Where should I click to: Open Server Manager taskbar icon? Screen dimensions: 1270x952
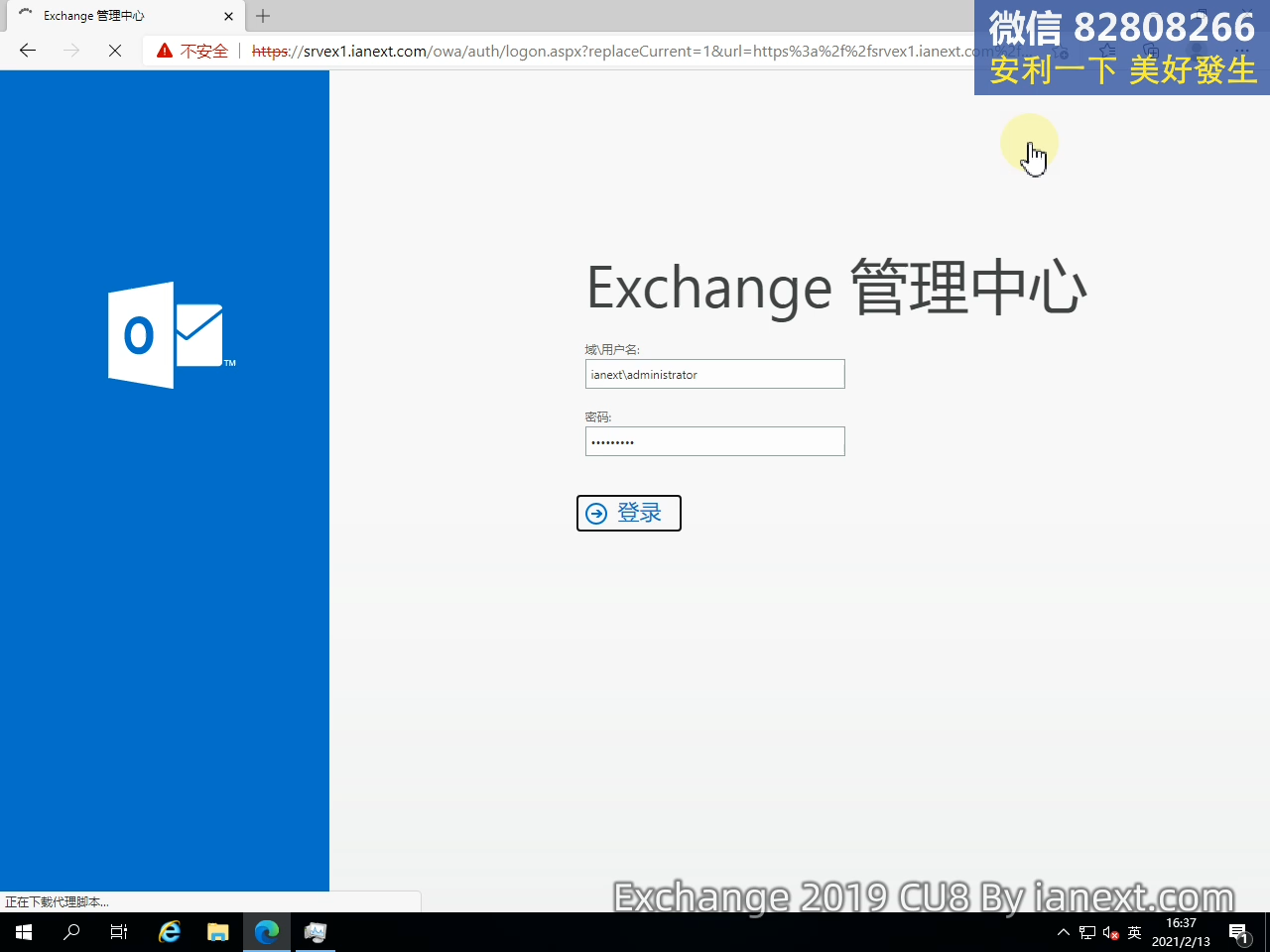click(316, 932)
